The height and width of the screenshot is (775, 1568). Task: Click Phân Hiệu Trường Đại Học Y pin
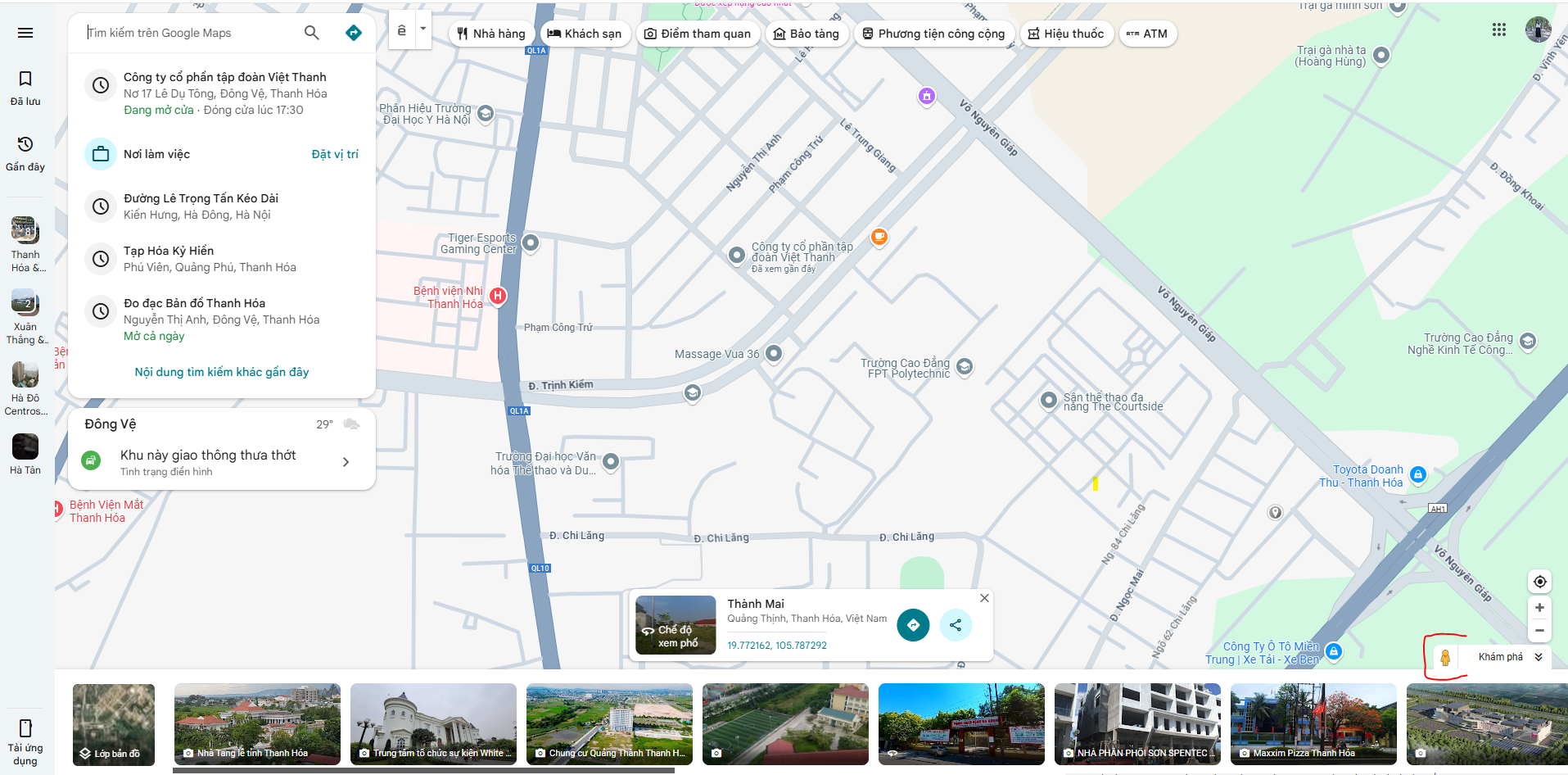pos(486,113)
